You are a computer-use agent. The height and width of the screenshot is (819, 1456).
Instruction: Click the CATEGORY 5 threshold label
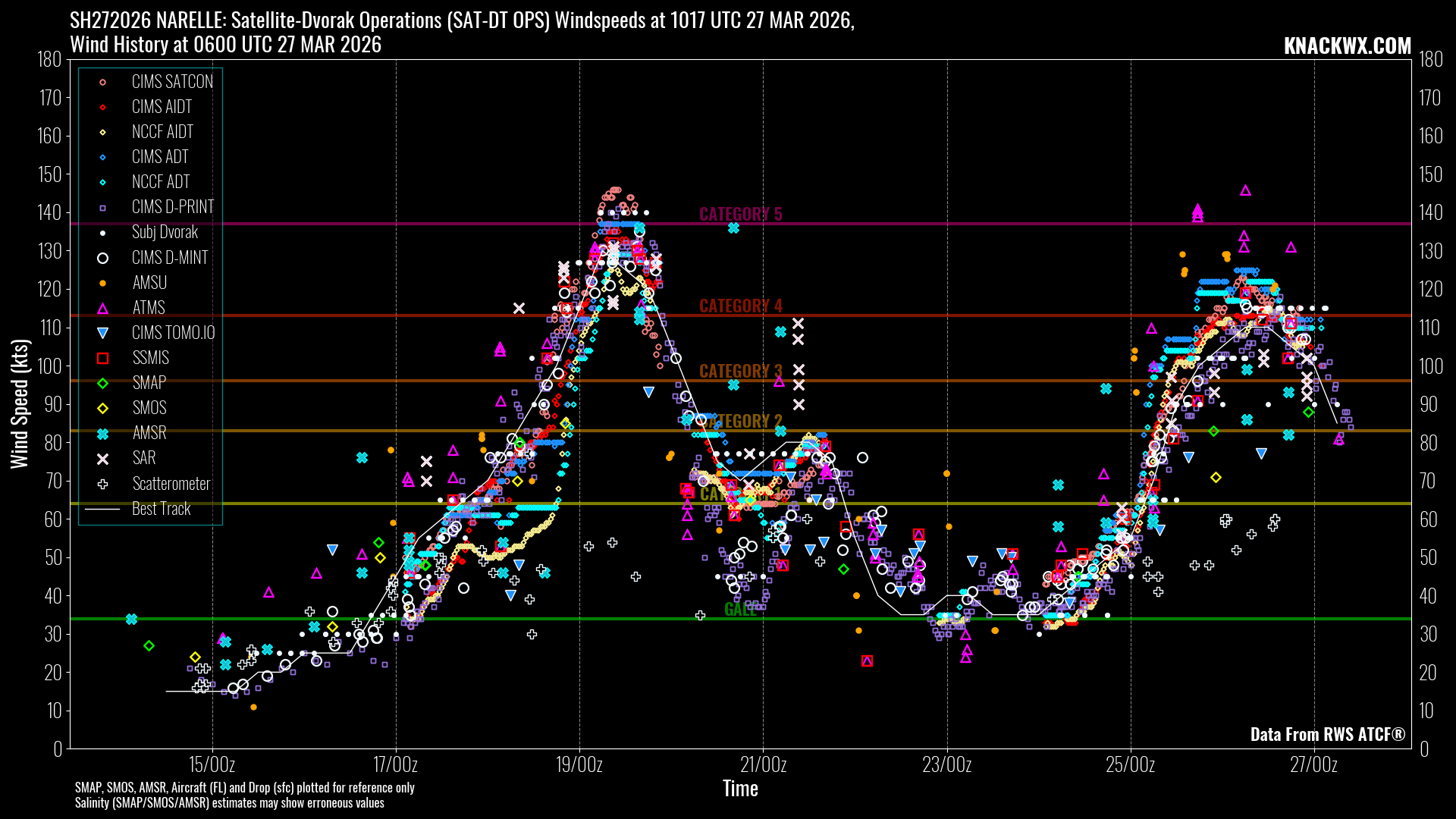740,215
